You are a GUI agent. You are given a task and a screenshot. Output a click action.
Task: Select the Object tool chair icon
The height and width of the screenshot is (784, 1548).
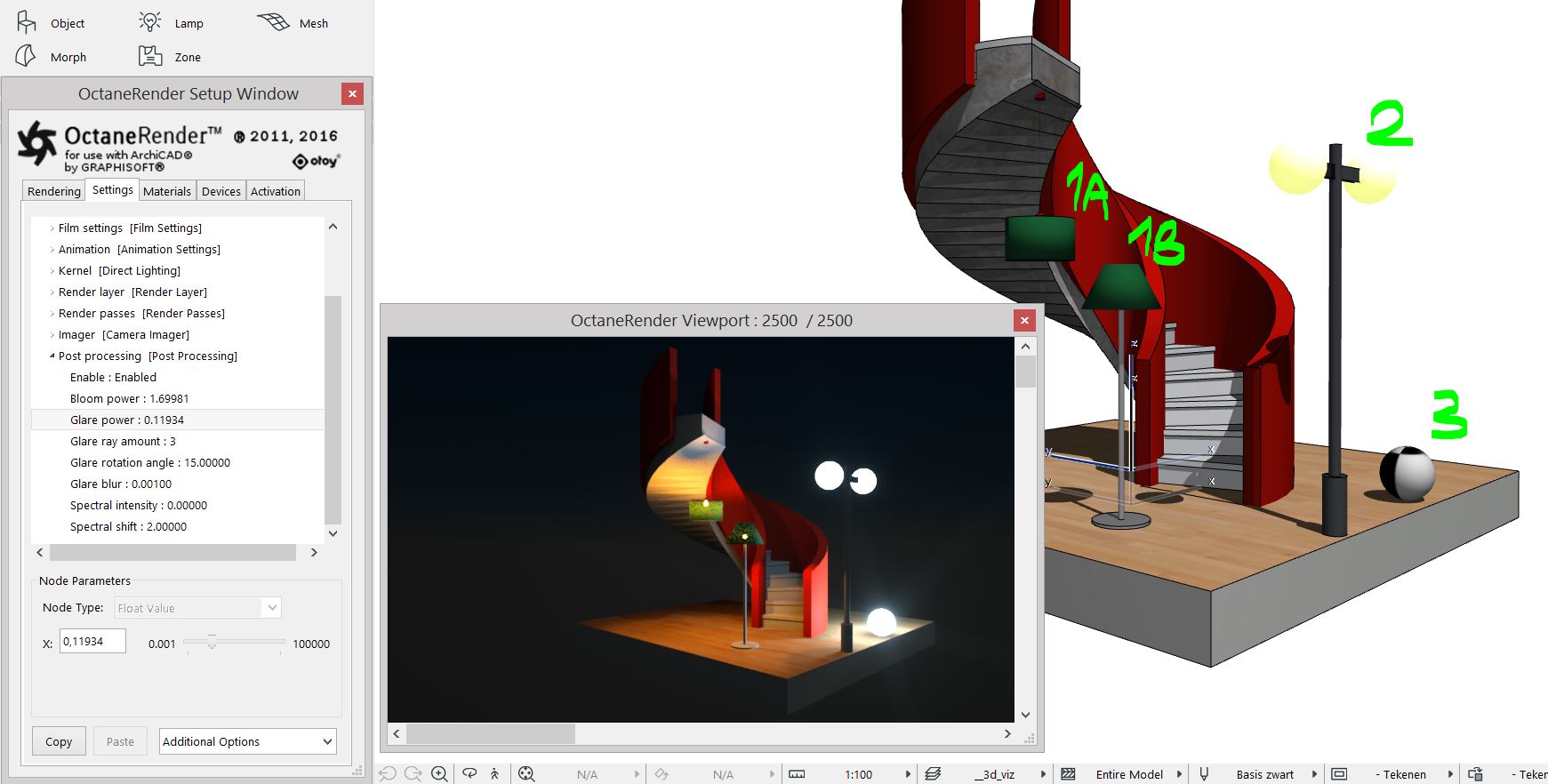point(27,22)
